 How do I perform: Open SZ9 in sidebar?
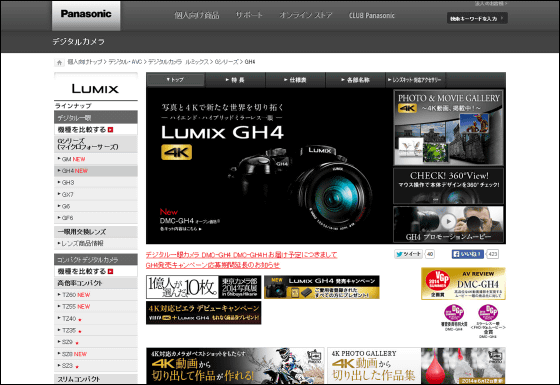click(95, 342)
